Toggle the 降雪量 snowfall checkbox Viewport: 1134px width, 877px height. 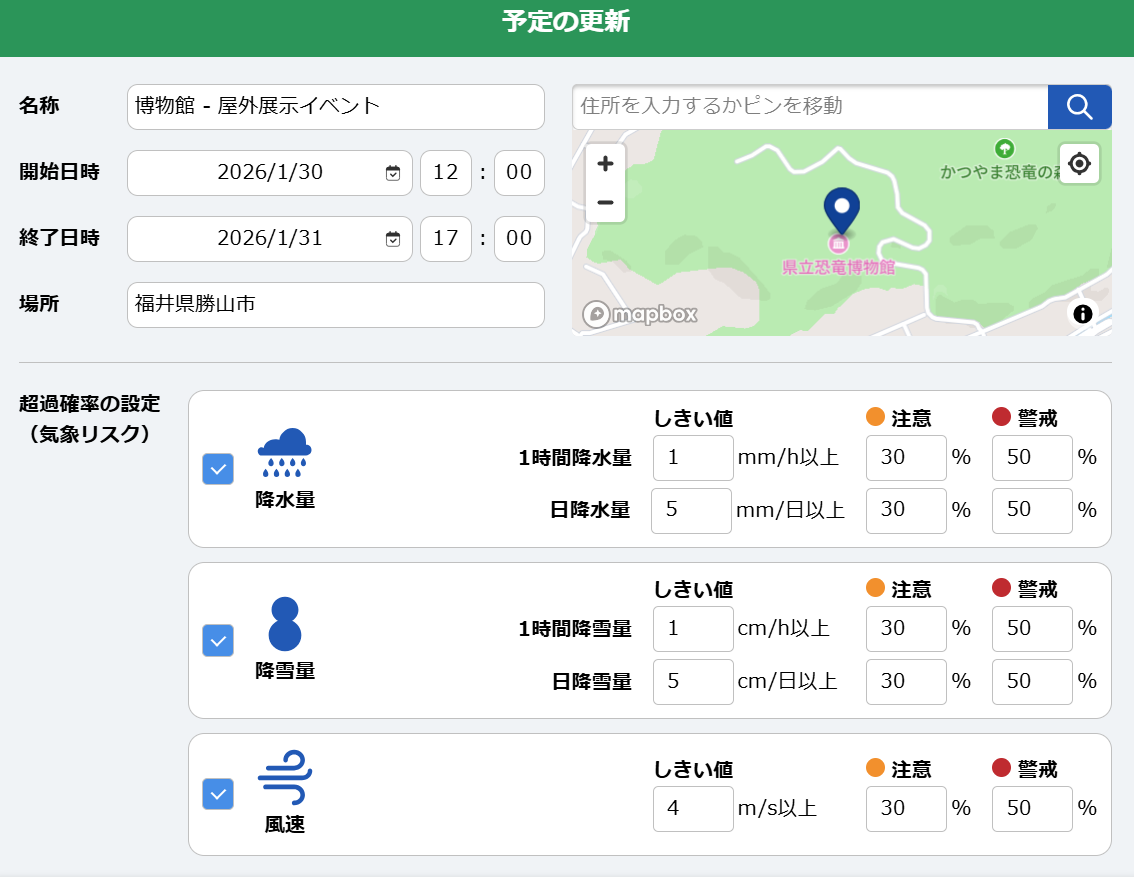[218, 640]
